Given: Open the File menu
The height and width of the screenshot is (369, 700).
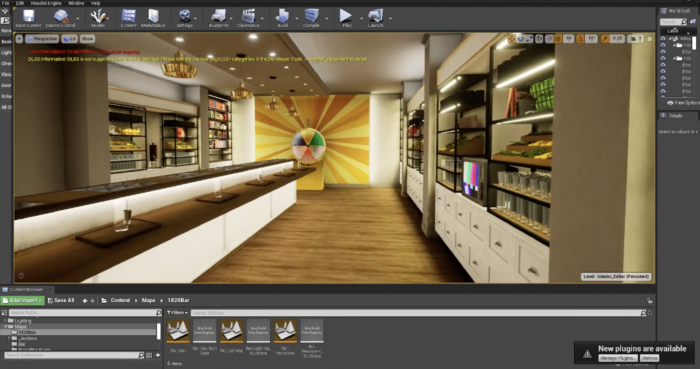Looking at the screenshot, I should point(5,3).
